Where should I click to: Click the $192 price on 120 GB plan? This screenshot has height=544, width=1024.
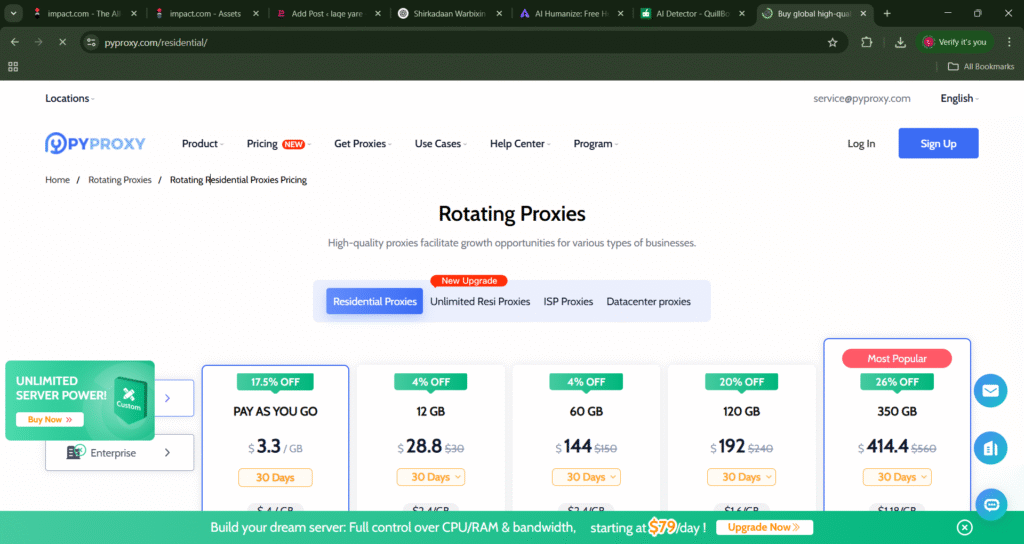point(728,446)
